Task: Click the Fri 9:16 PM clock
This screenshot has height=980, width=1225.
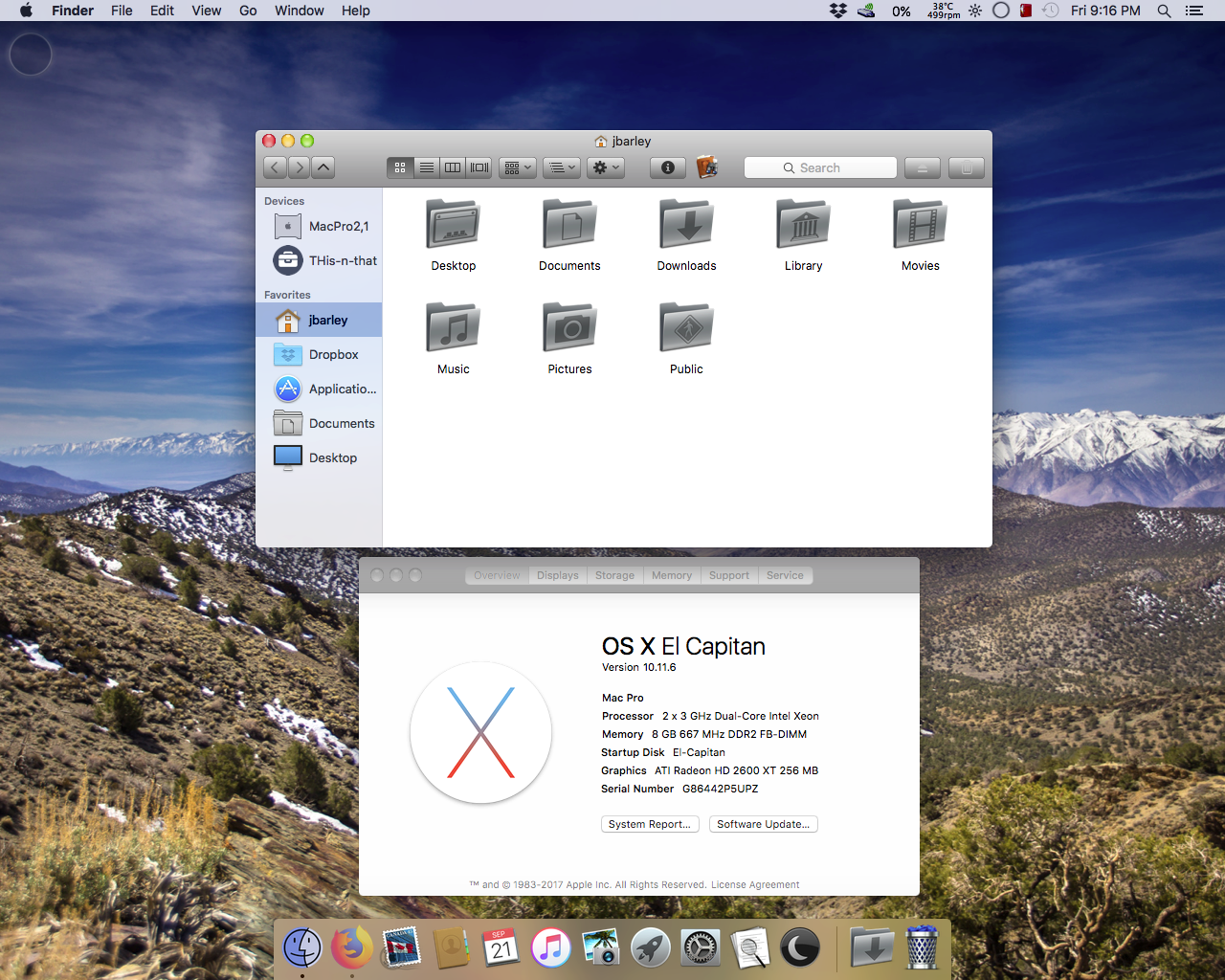Action: point(1105,11)
